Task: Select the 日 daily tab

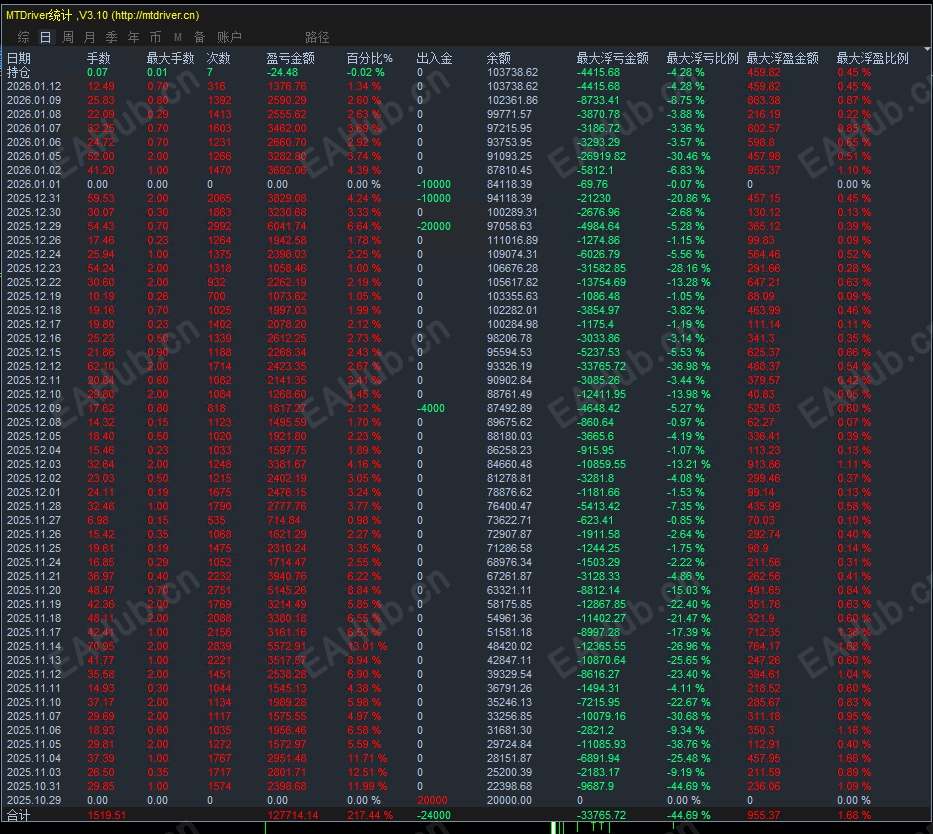Action: [45, 37]
